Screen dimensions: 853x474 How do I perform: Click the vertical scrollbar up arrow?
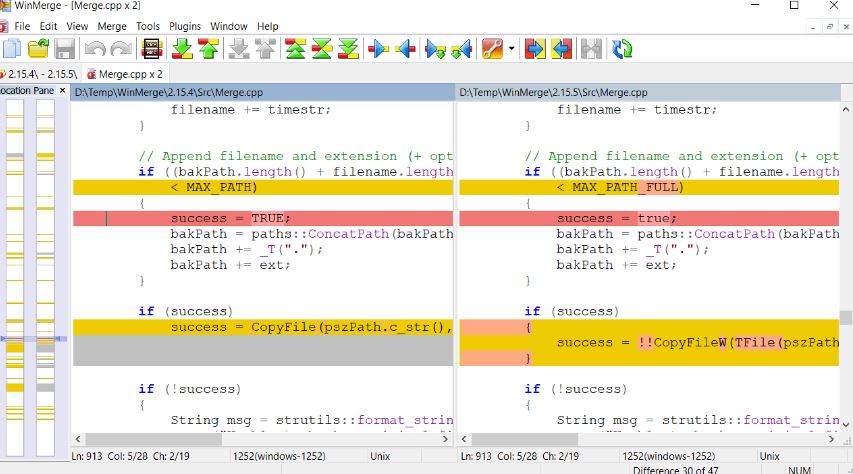(x=846, y=109)
